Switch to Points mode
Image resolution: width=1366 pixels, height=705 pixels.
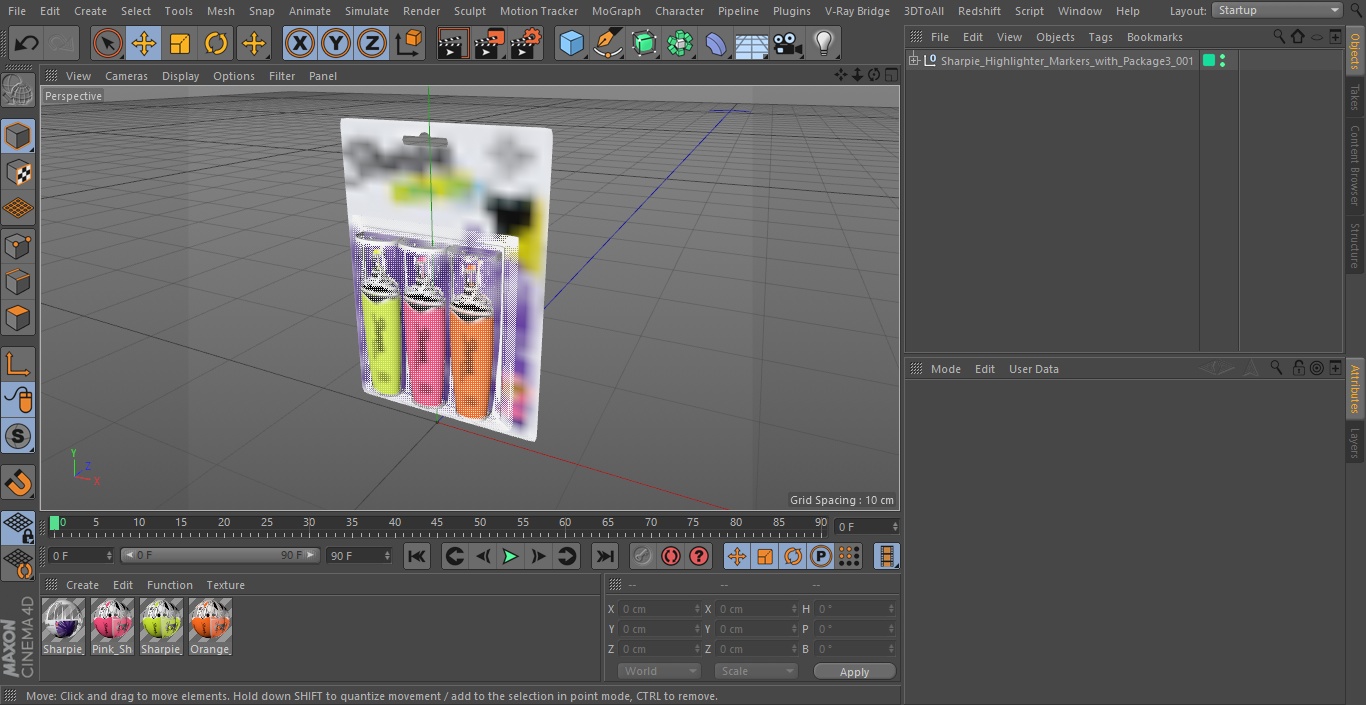(x=18, y=245)
